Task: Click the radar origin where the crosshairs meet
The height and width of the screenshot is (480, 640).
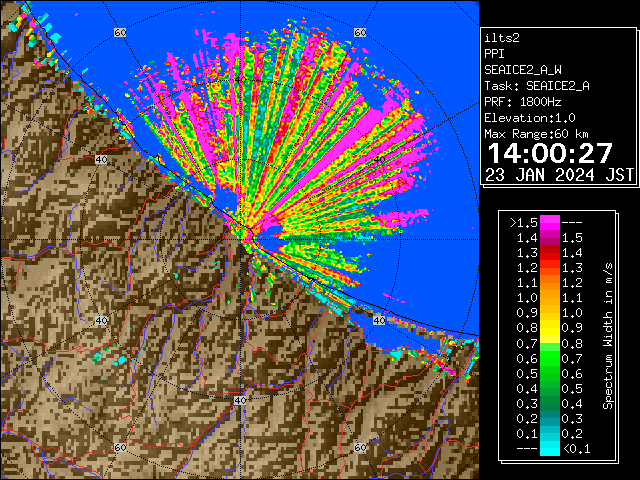Action: pos(240,240)
